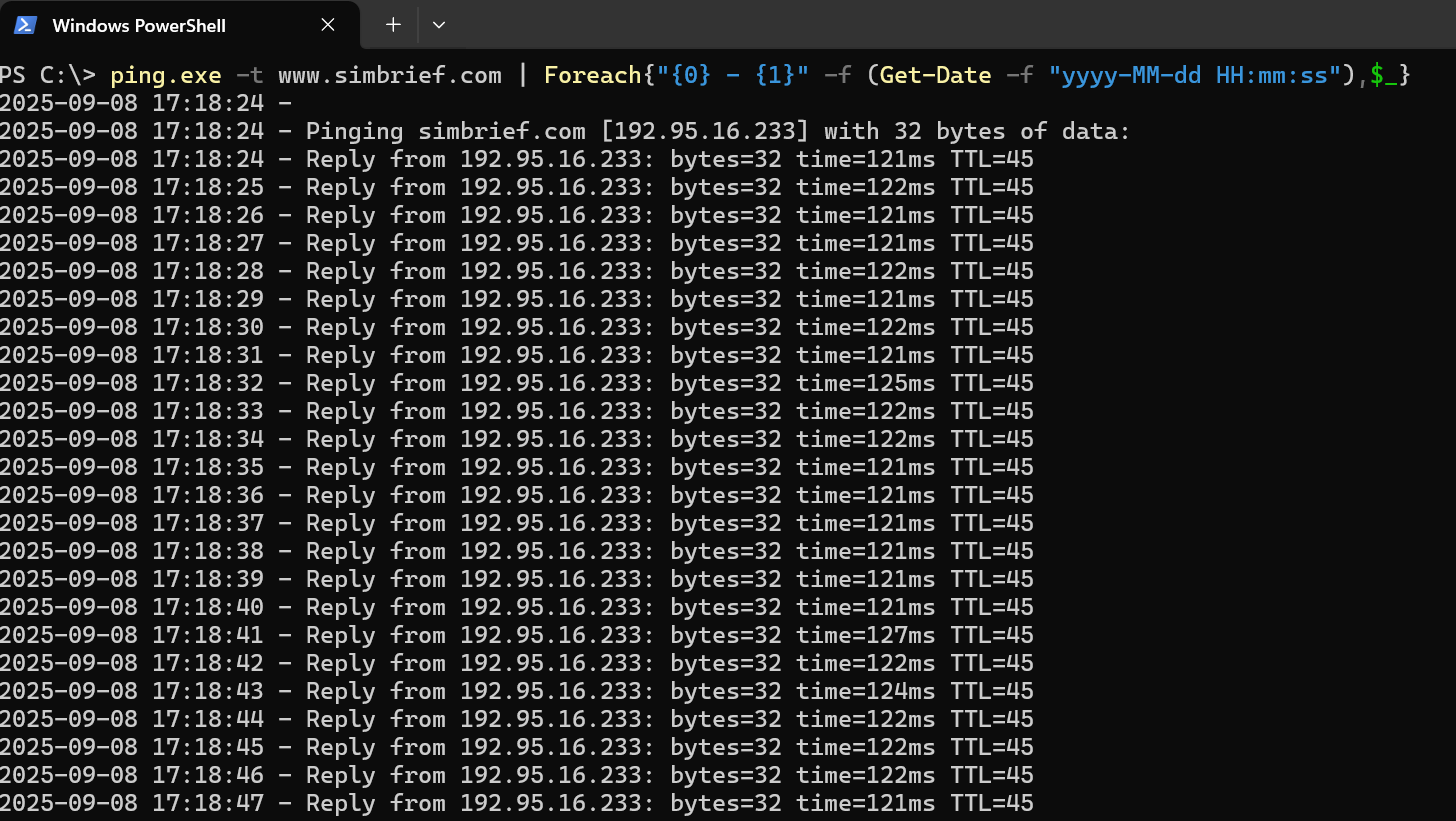The width and height of the screenshot is (1456, 821).
Task: Click the reply line showing time=127ms
Action: click(517, 635)
